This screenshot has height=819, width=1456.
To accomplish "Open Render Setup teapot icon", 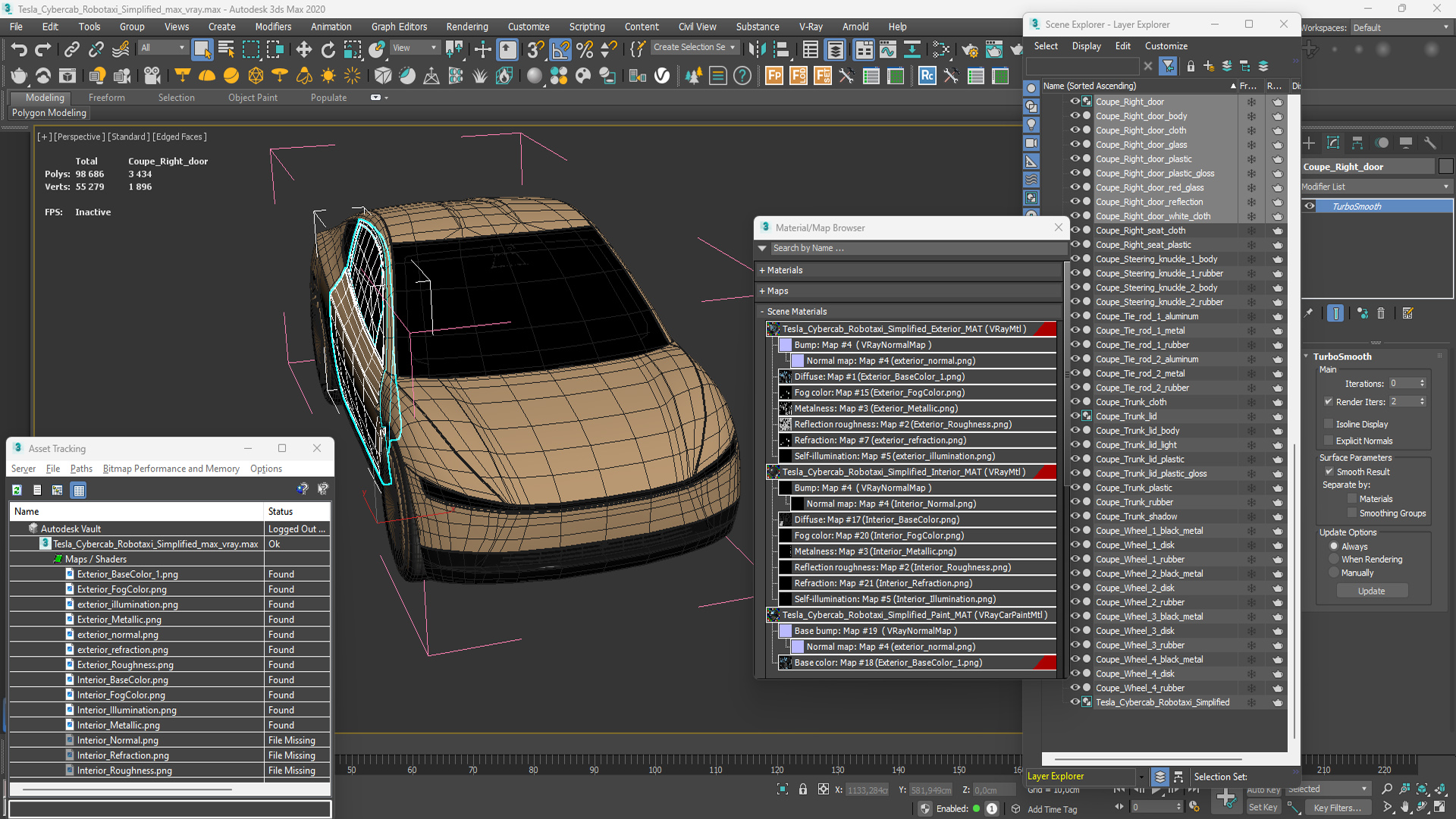I will pyautogui.click(x=969, y=50).
